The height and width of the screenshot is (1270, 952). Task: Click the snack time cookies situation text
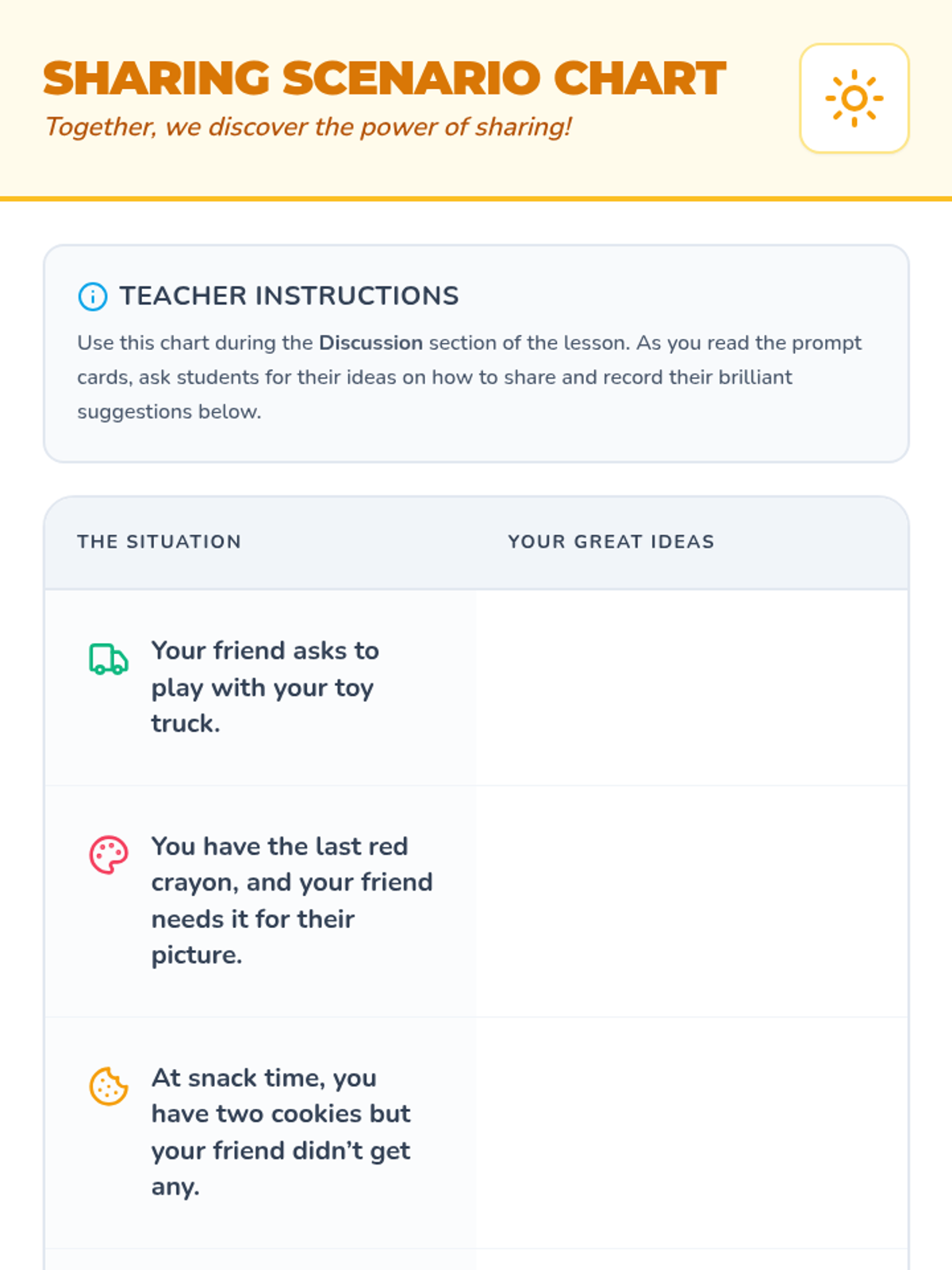click(281, 1132)
